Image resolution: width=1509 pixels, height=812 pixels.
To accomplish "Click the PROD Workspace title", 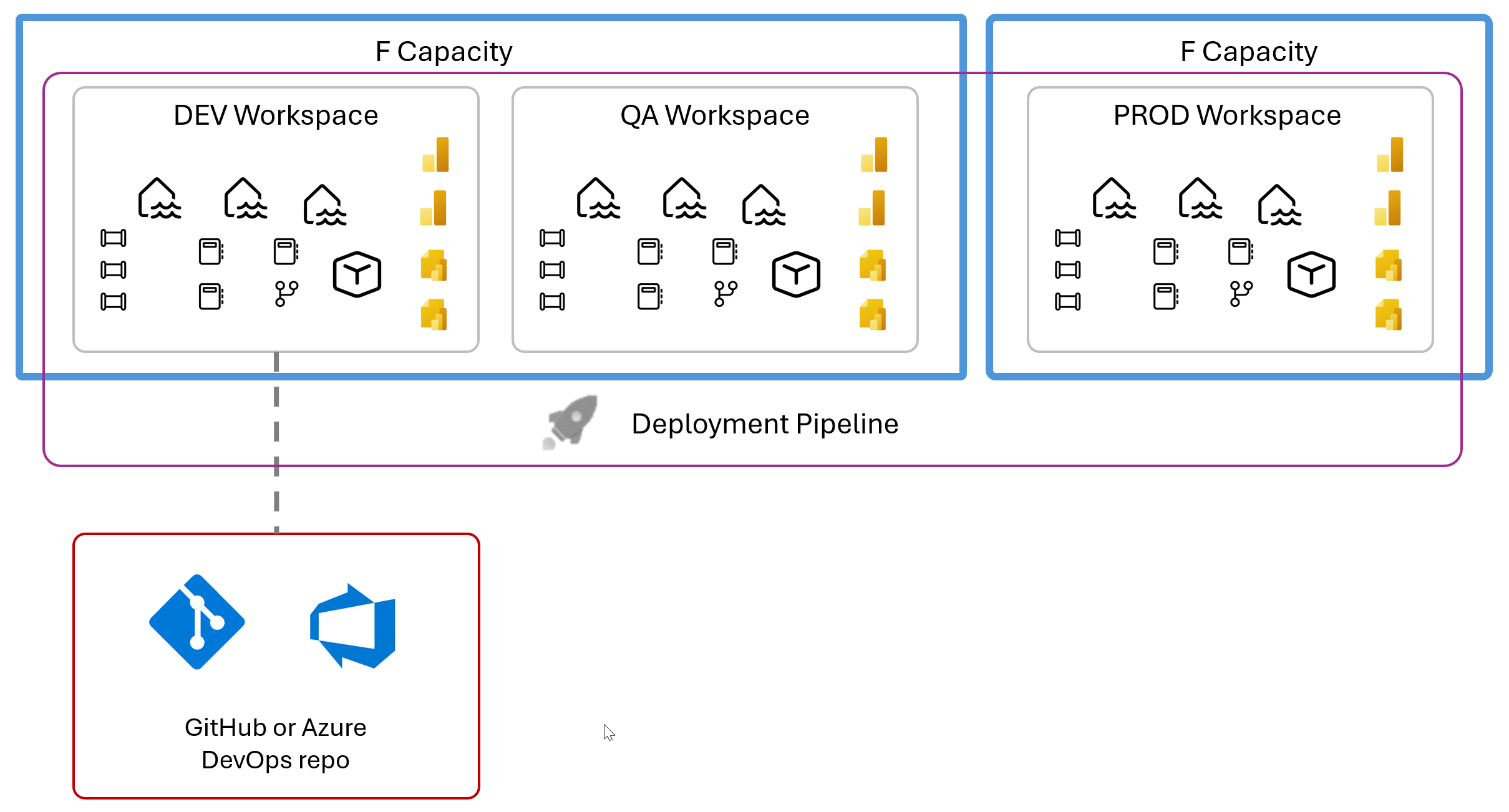I will tap(1227, 115).
